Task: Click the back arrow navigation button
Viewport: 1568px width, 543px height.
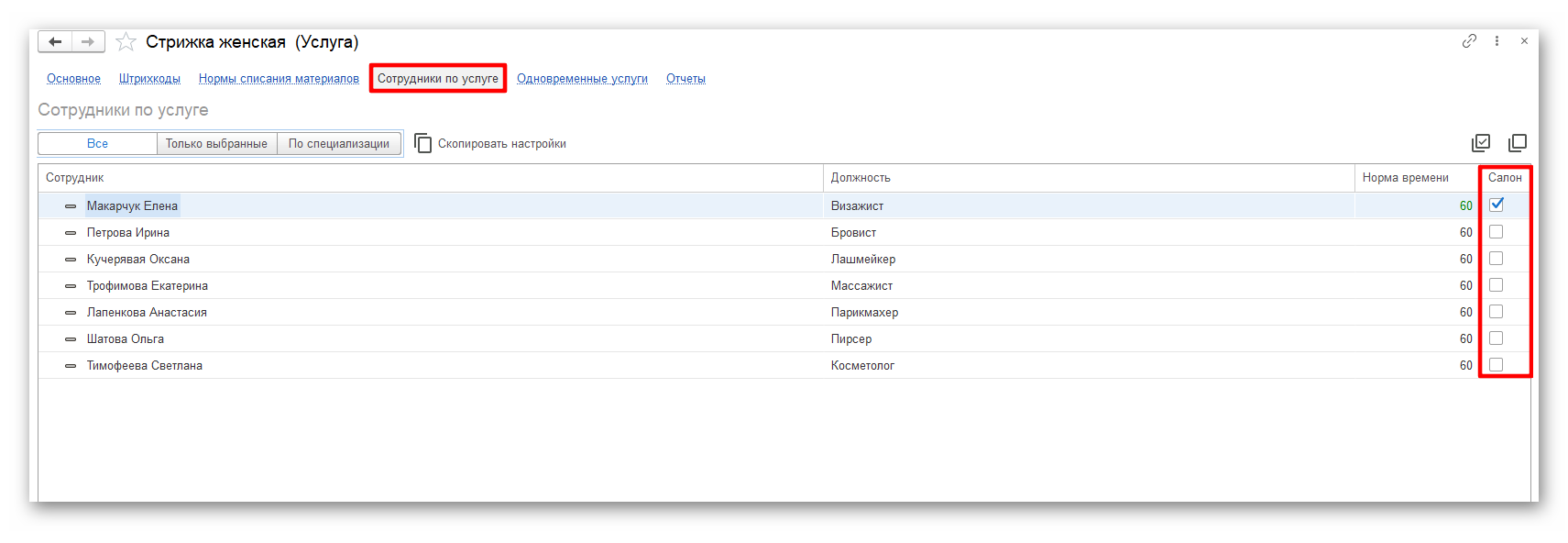Action: click(x=55, y=42)
